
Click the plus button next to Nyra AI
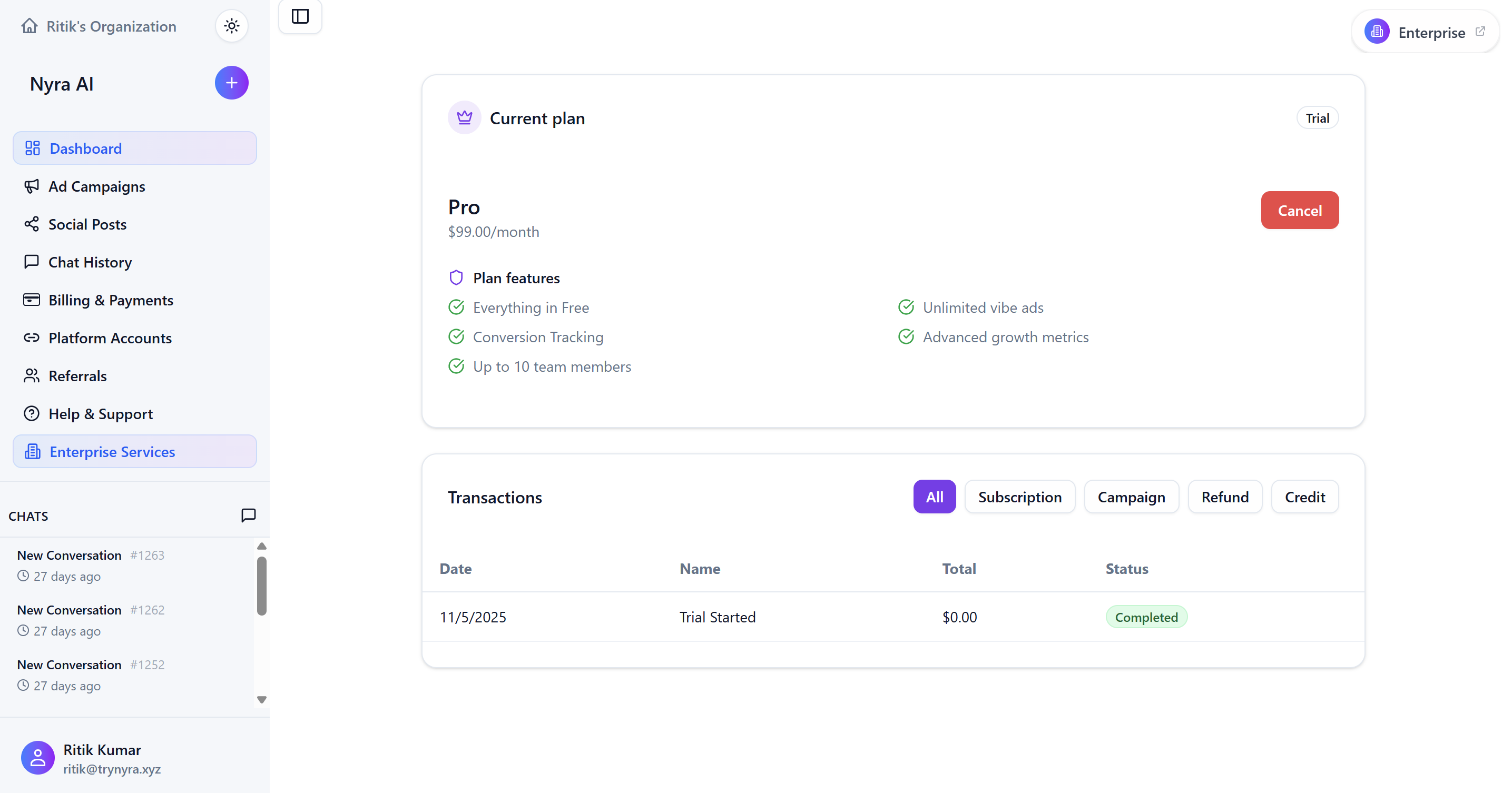[231, 83]
